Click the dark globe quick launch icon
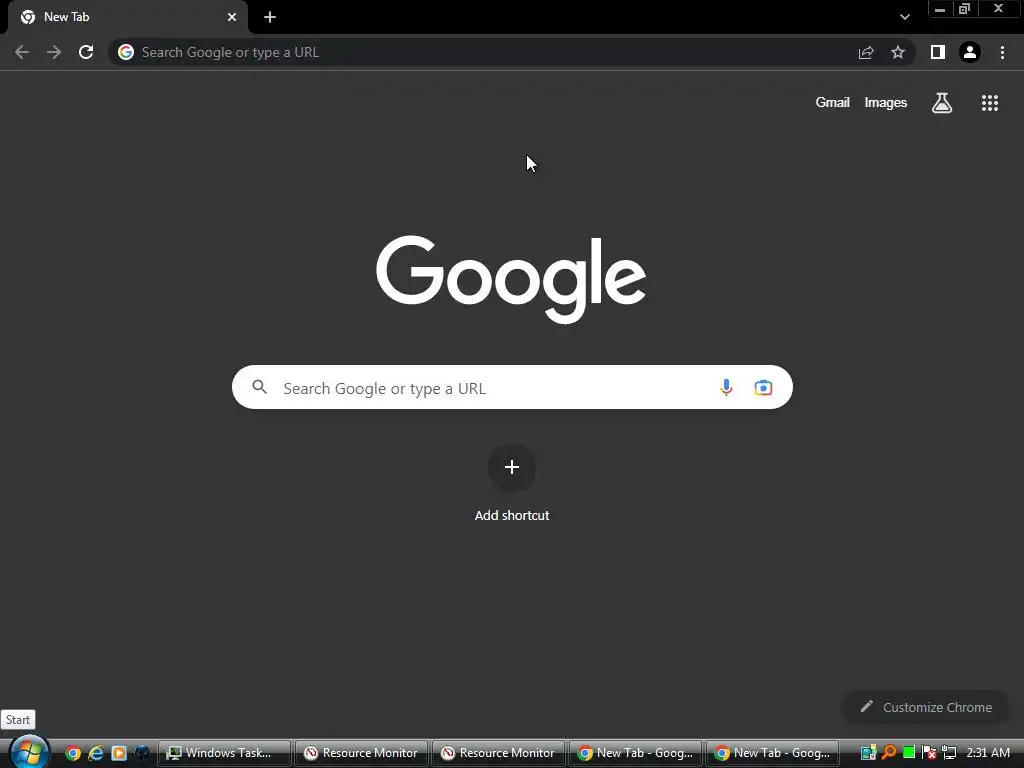 (142, 753)
